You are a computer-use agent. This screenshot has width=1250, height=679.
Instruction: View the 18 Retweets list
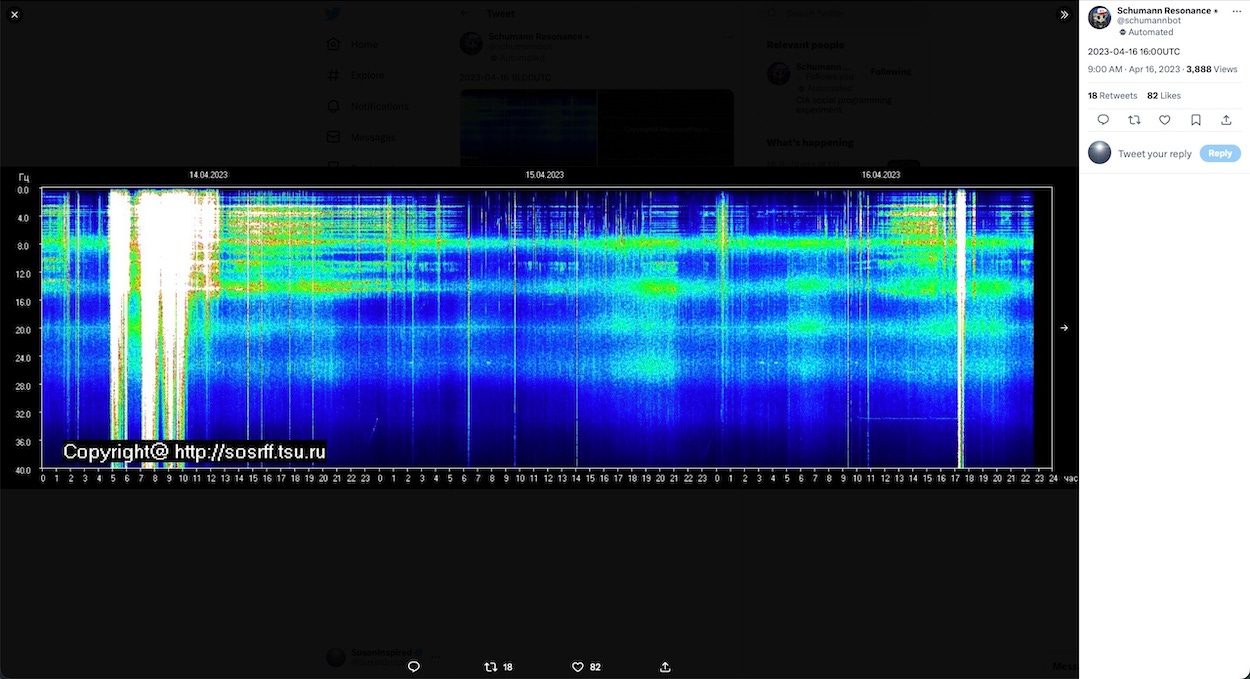click(1113, 96)
